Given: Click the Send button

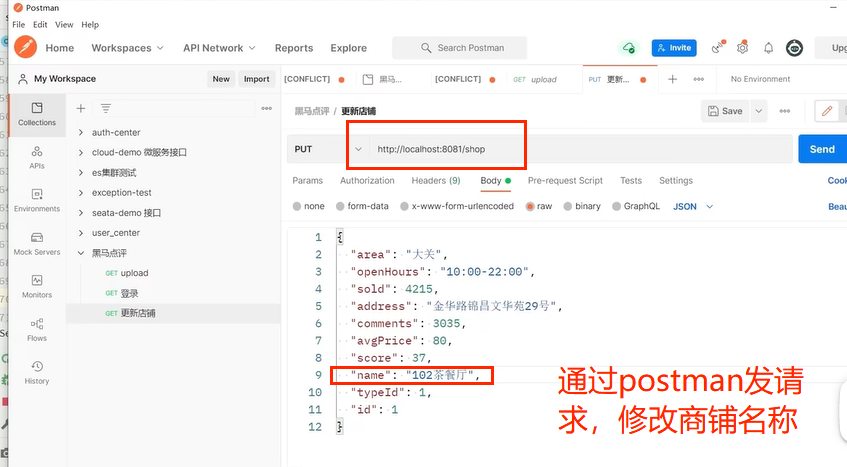Looking at the screenshot, I should coord(822,149).
